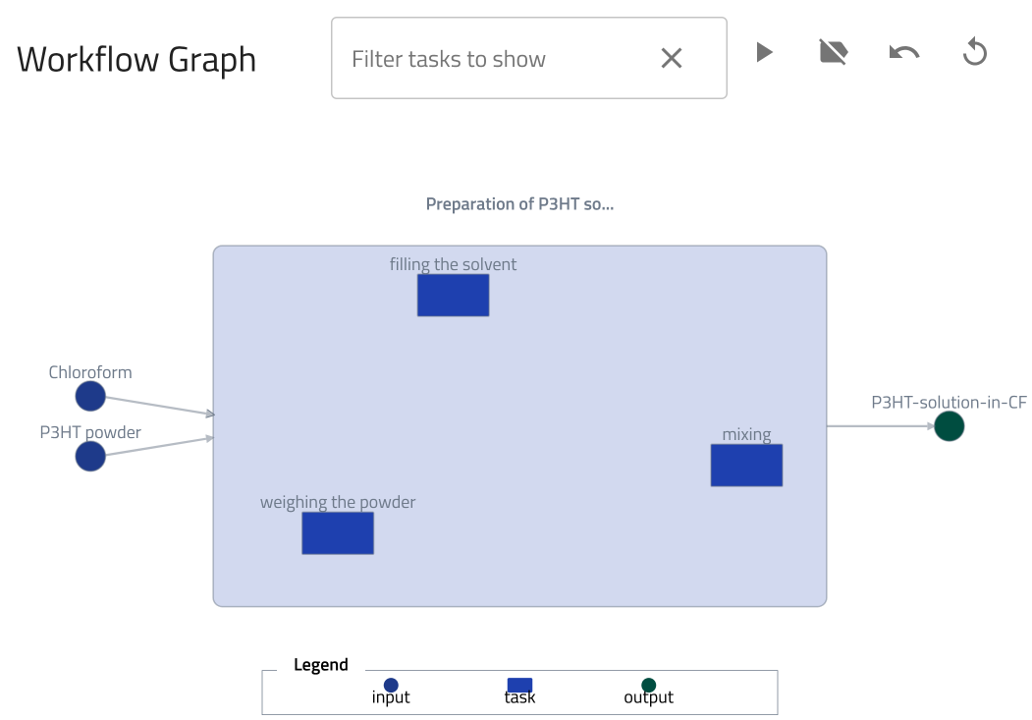The height and width of the screenshot is (720, 1032).
Task: Click the output legend circle
Action: (649, 685)
